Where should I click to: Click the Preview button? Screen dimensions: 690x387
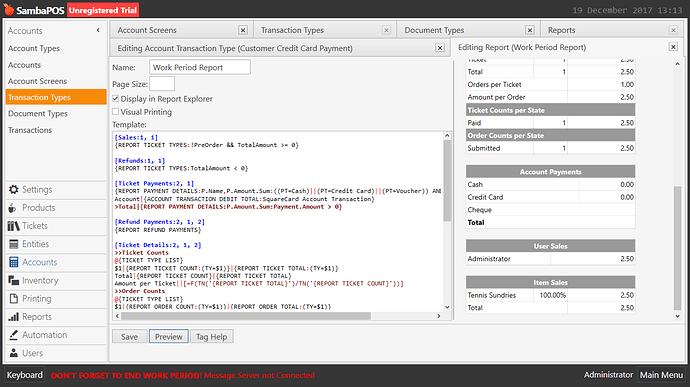(x=169, y=337)
